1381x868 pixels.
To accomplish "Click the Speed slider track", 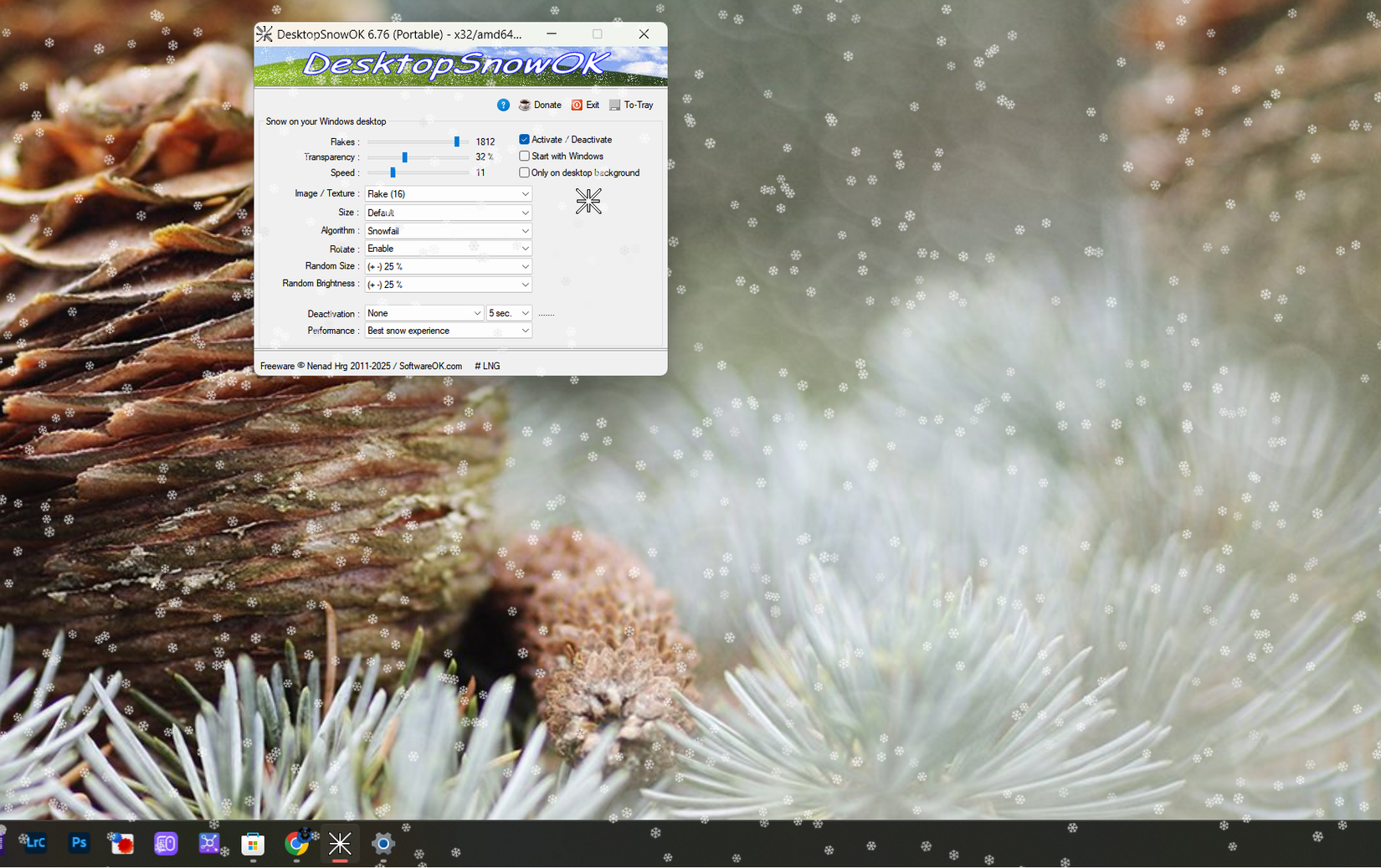I will click(x=418, y=172).
